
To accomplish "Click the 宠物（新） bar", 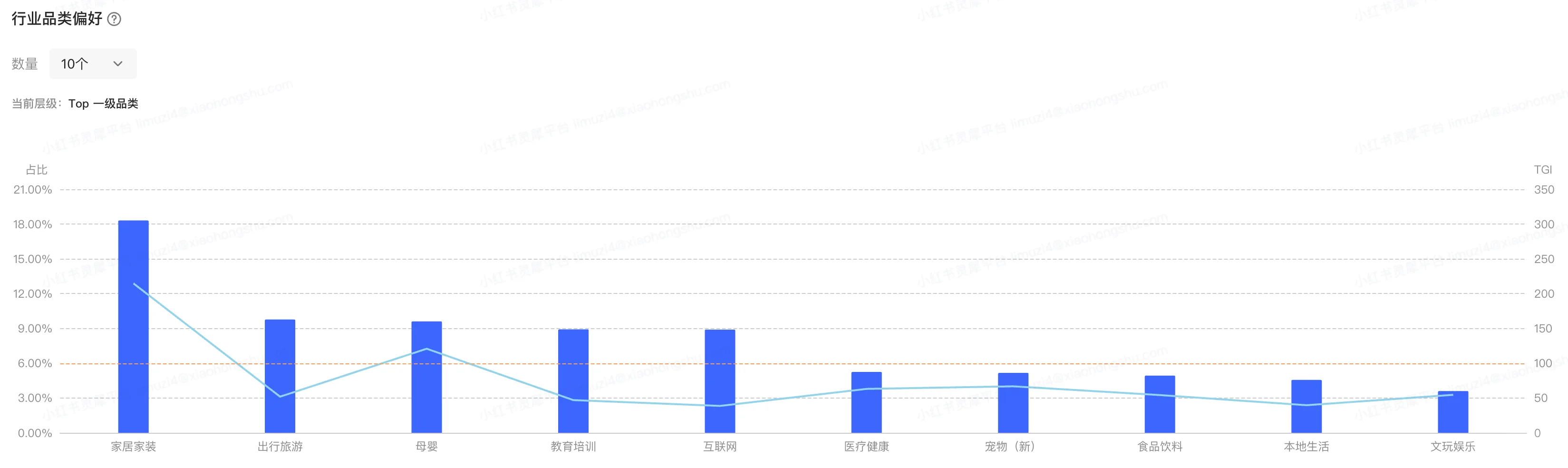I will point(1013,403).
